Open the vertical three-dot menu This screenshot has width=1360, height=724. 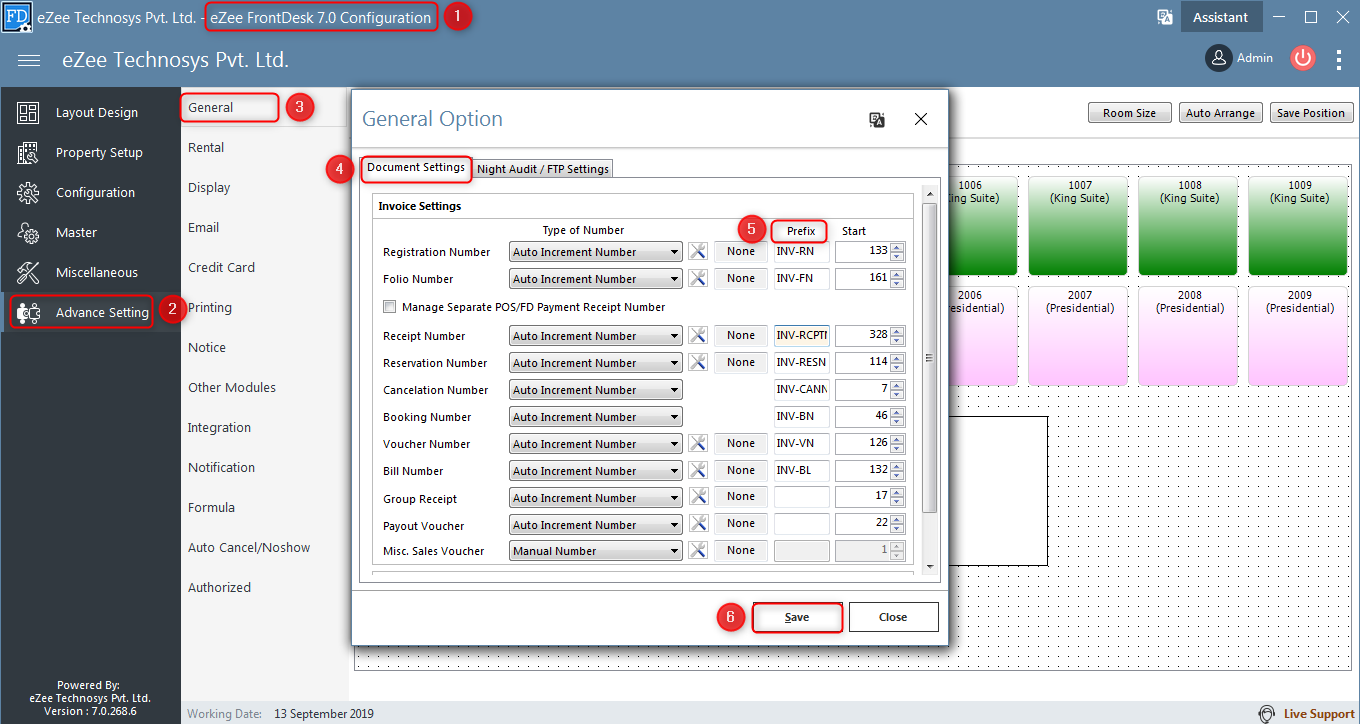pos(1339,60)
